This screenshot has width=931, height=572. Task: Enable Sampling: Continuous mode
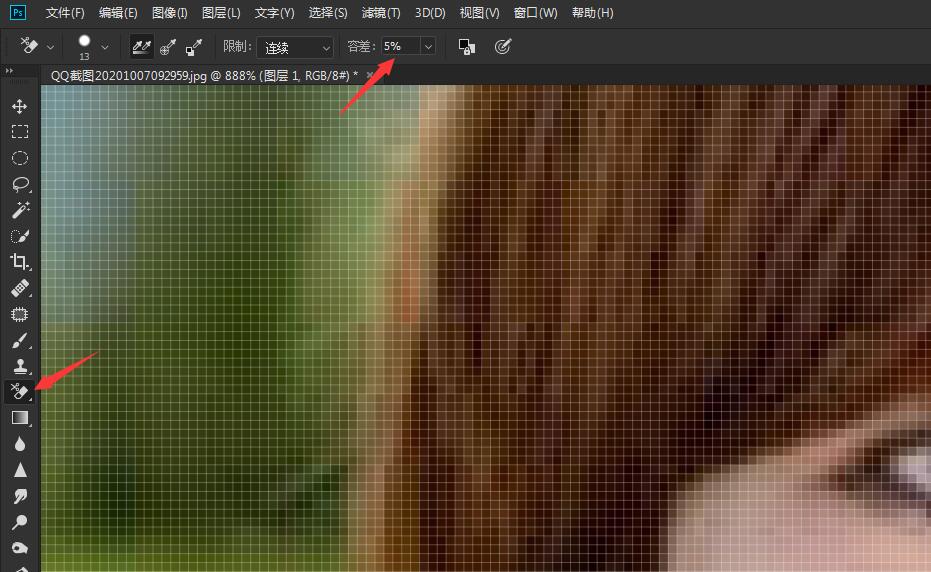(141, 46)
